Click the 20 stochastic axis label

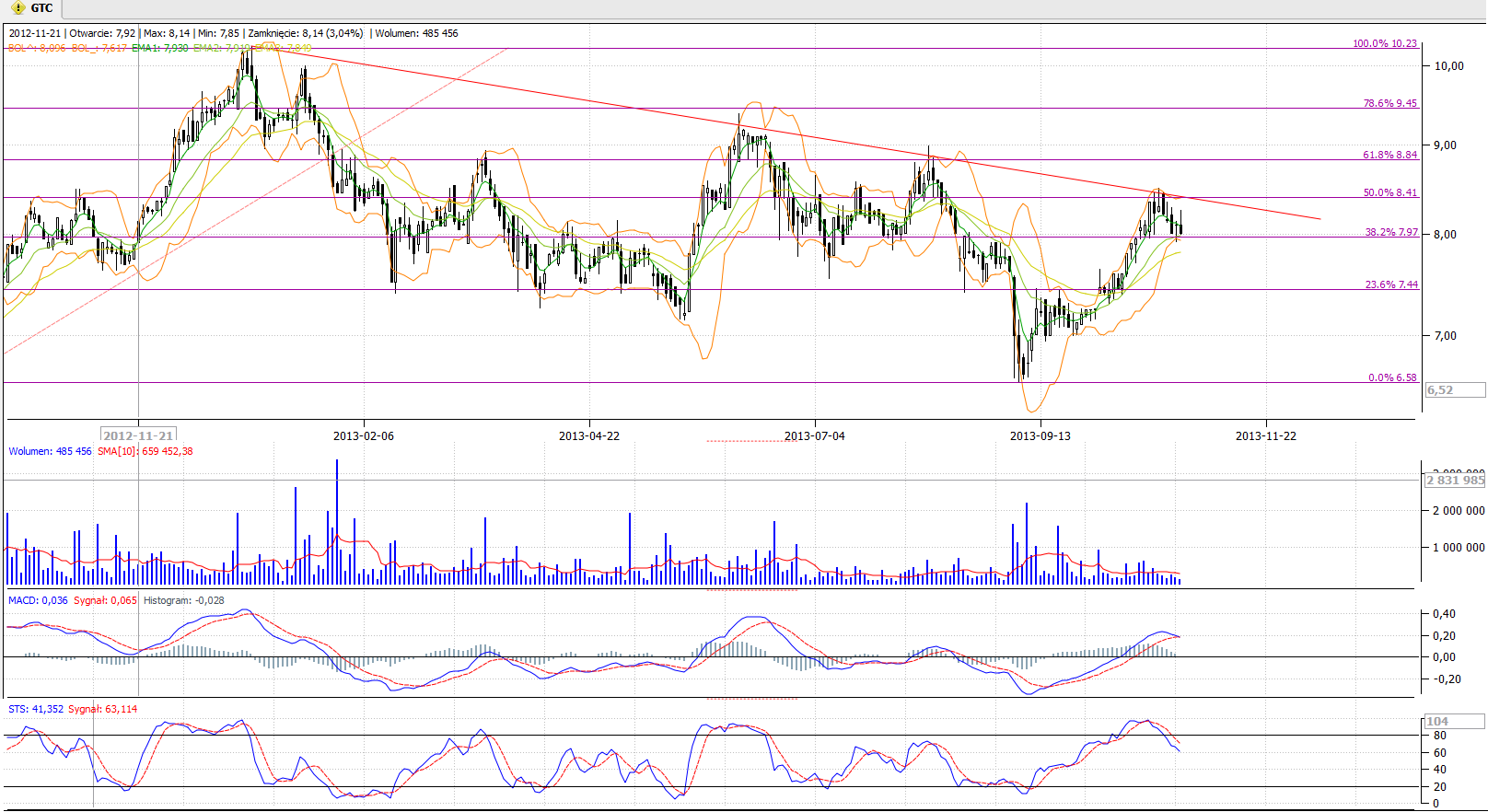pyautogui.click(x=1440, y=787)
